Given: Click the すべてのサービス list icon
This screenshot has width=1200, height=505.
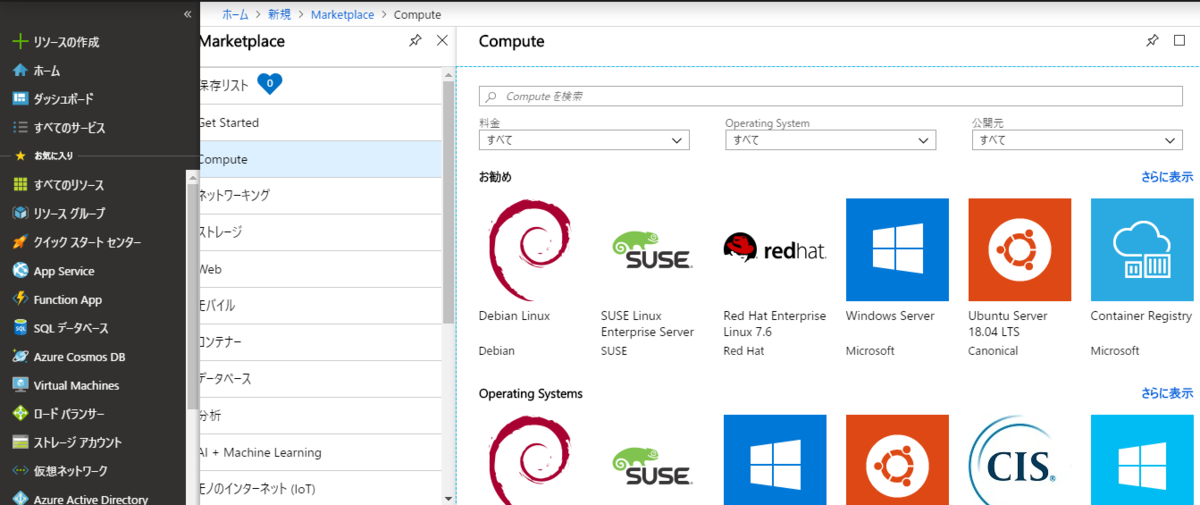Looking at the screenshot, I should point(19,128).
